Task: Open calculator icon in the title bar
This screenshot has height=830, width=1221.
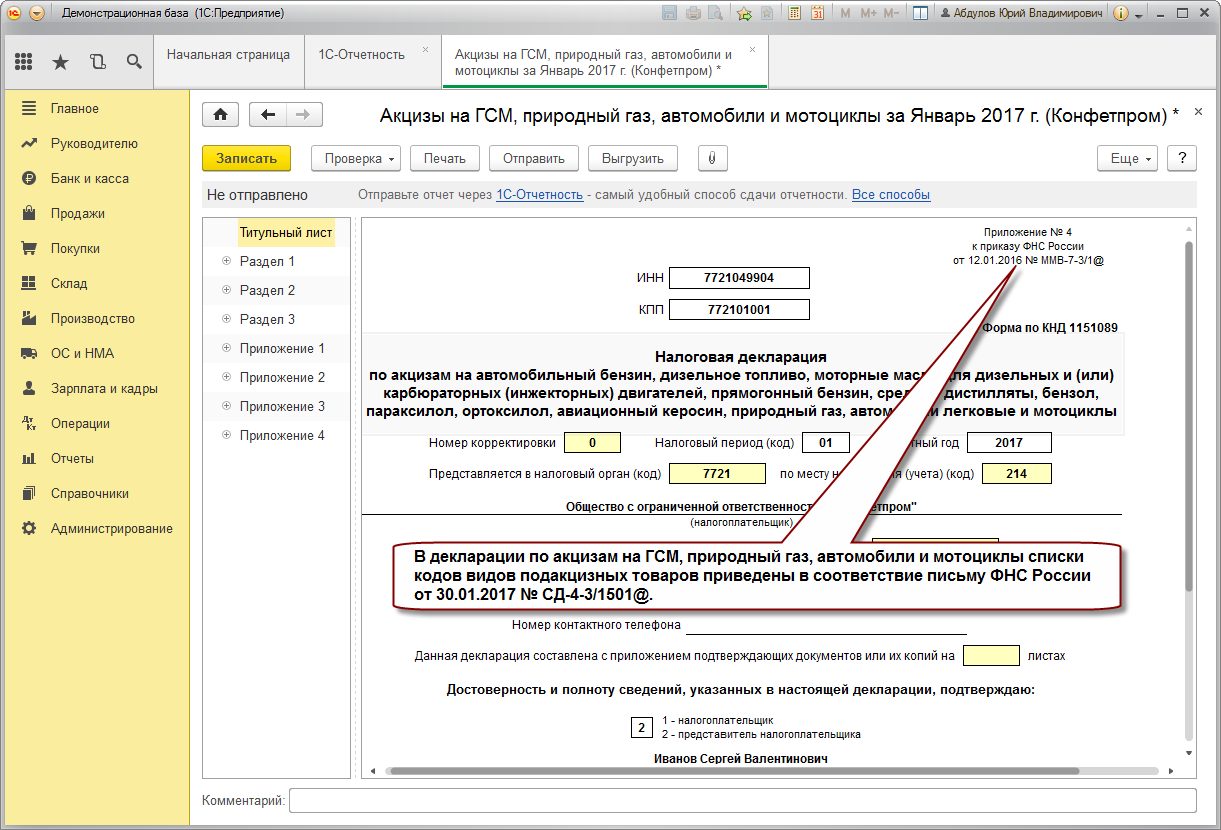Action: pos(794,14)
